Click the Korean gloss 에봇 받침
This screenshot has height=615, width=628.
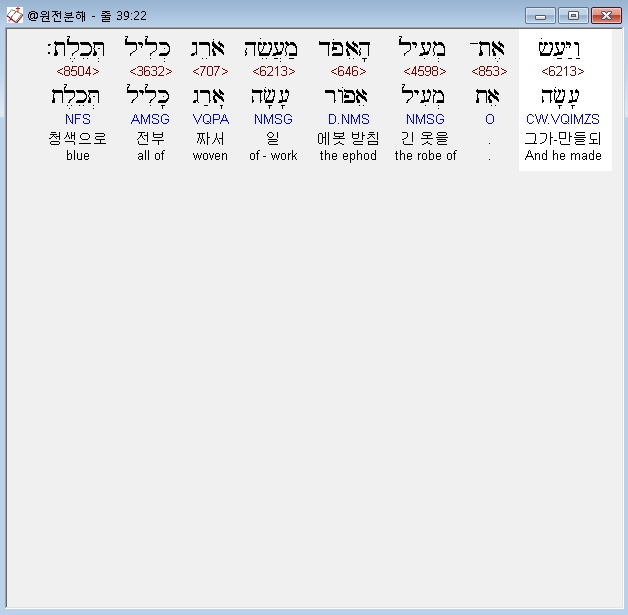pos(348,139)
